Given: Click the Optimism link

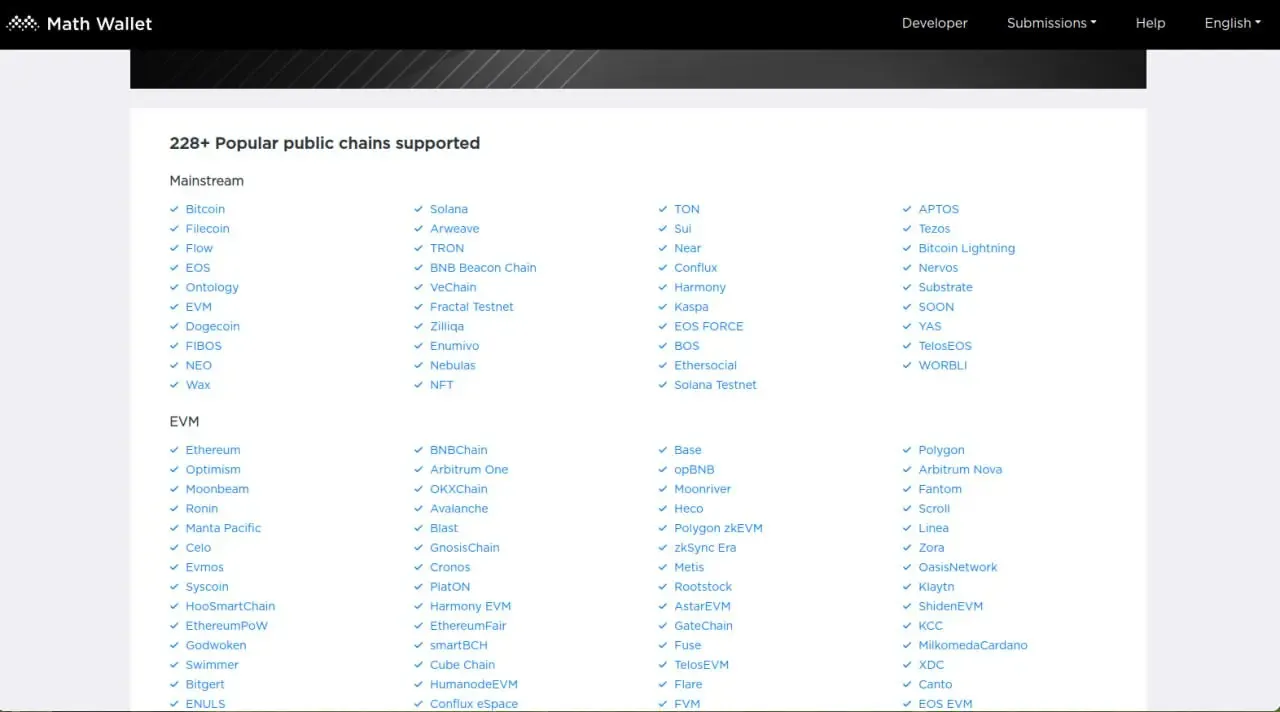Looking at the screenshot, I should pos(213,469).
